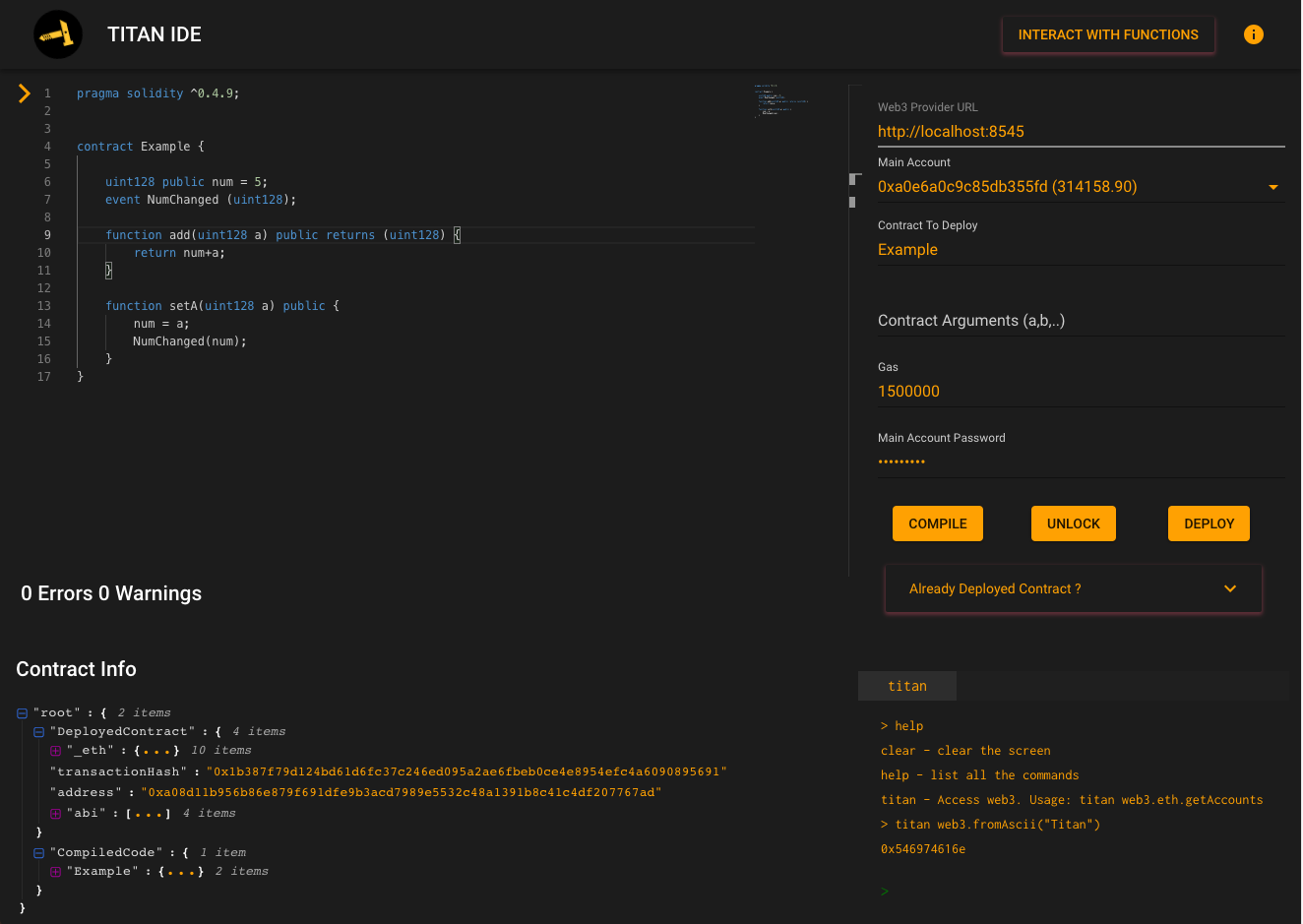Click 'clear - clear the screen' help line
The height and width of the screenshot is (924, 1303).
[x=965, y=751]
